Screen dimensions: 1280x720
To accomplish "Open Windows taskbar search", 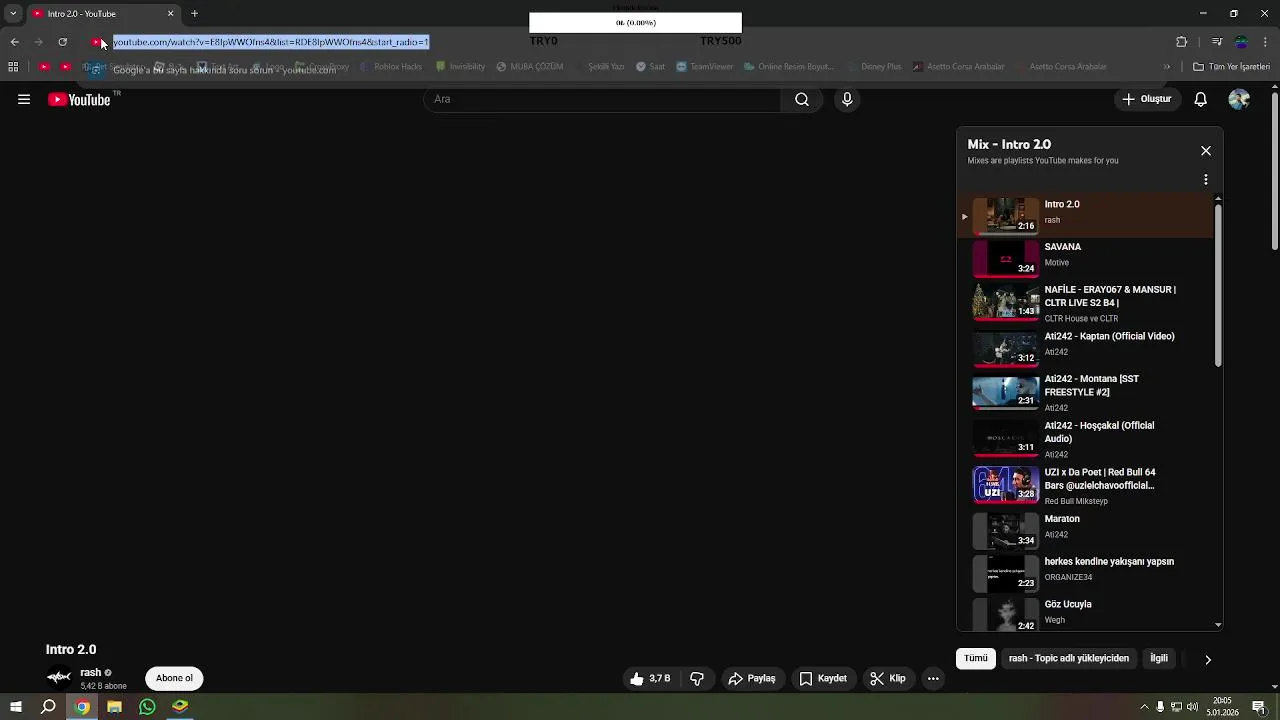I will tap(48, 707).
